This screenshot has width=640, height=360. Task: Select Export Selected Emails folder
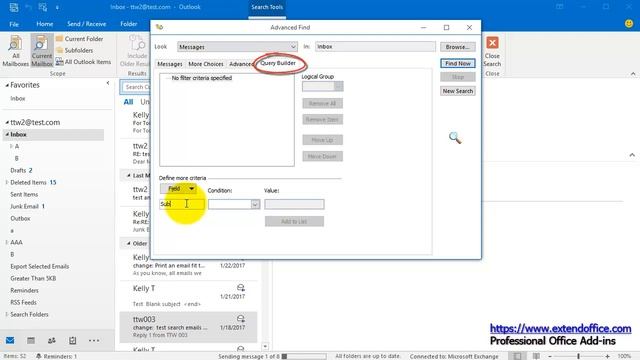(40, 267)
